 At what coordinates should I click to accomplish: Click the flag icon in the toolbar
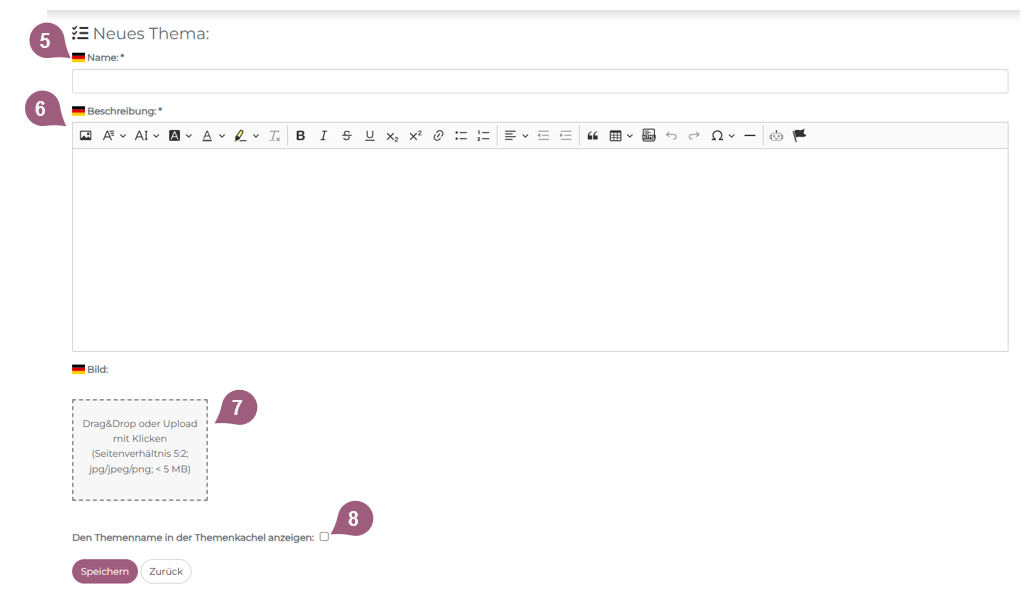tap(799, 136)
